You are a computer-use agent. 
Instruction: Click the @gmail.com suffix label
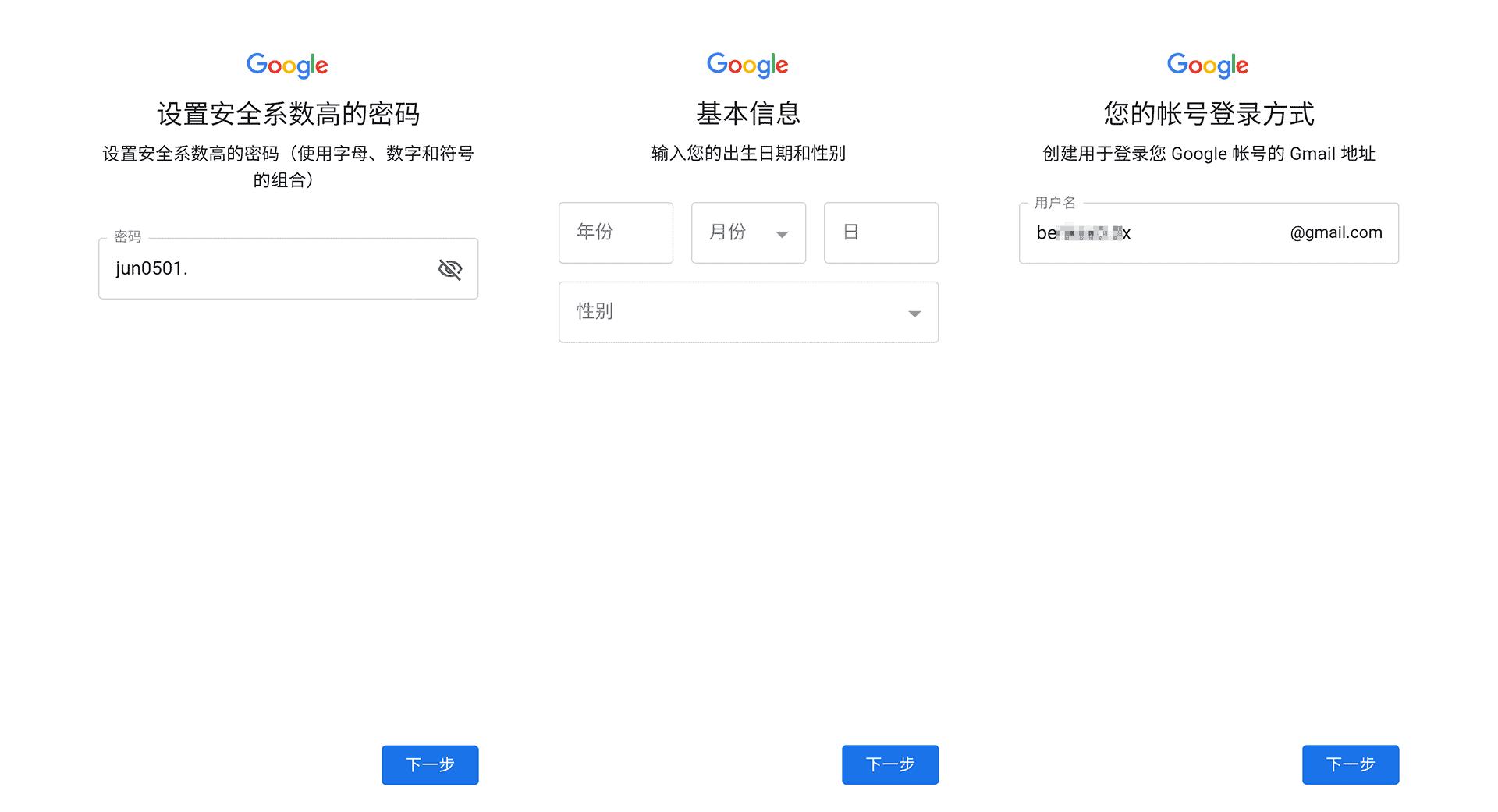click(1335, 232)
